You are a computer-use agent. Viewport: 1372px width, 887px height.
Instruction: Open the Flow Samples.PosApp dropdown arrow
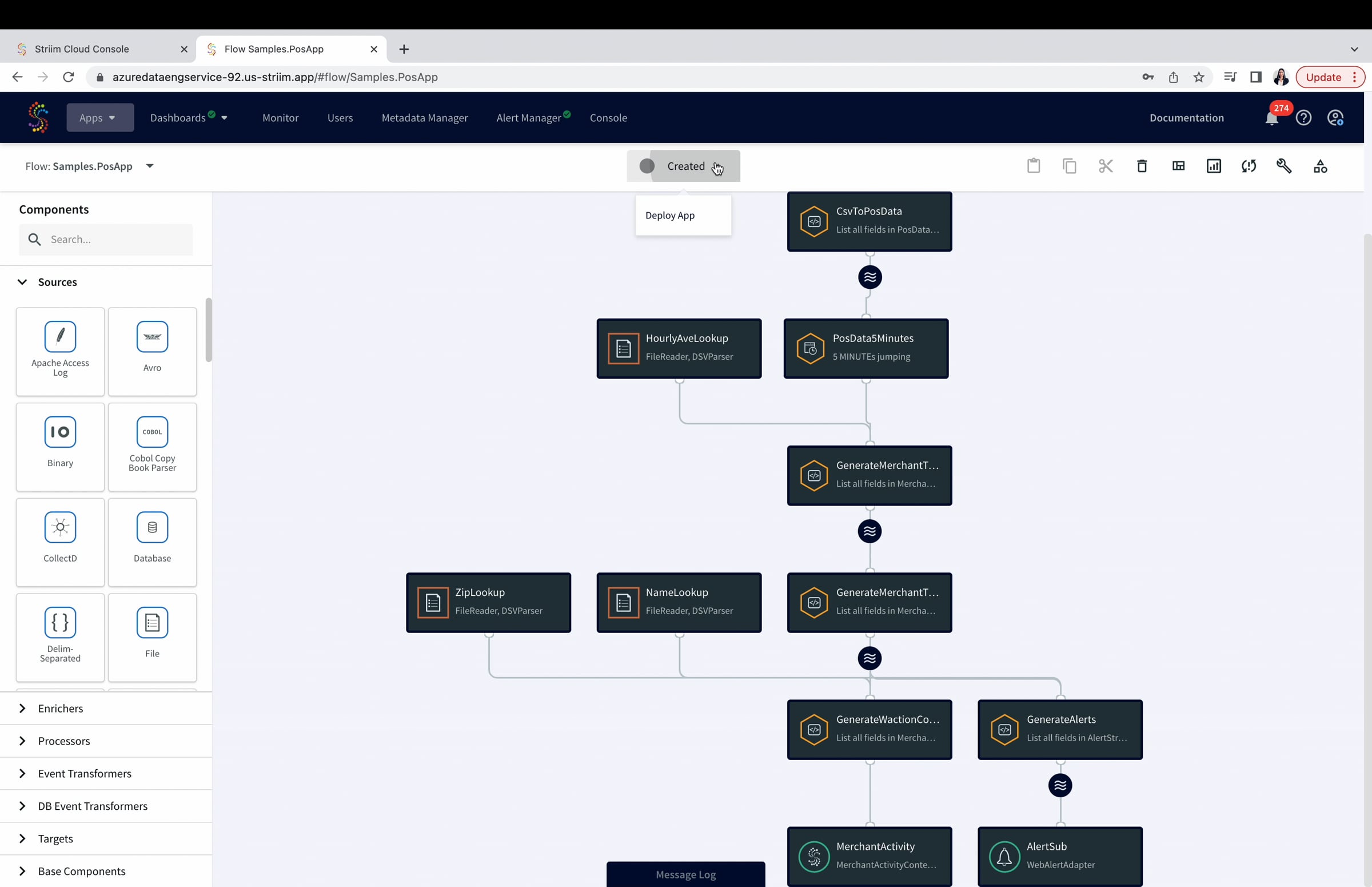(150, 166)
